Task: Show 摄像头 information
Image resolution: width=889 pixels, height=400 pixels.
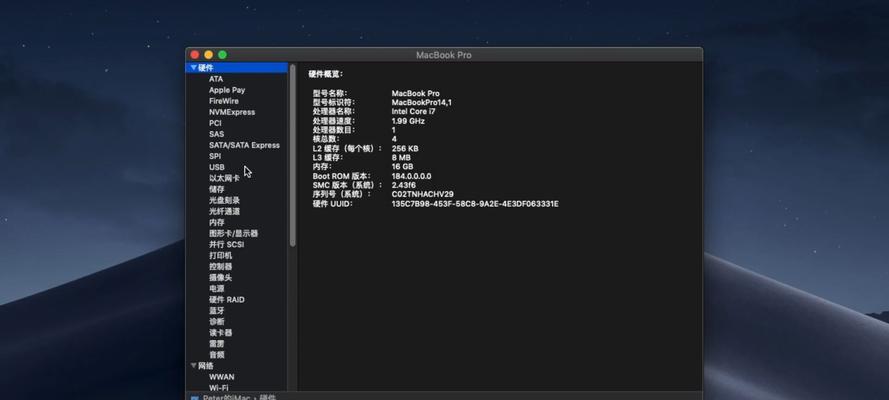Action: click(221, 278)
